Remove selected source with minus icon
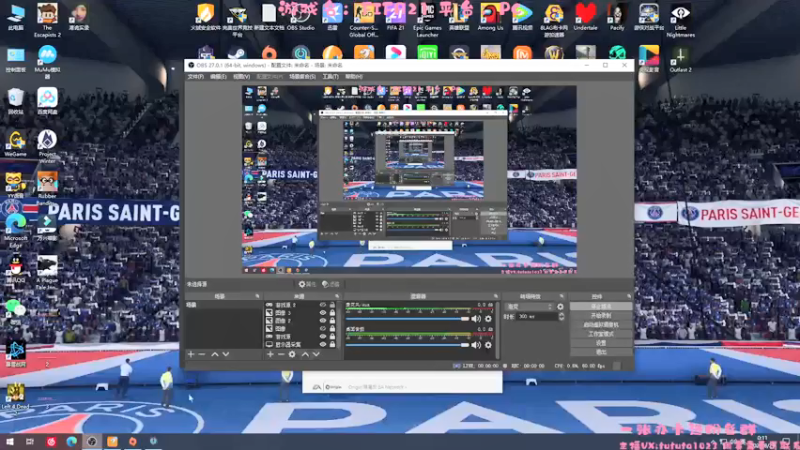The image size is (800, 450). (281, 354)
